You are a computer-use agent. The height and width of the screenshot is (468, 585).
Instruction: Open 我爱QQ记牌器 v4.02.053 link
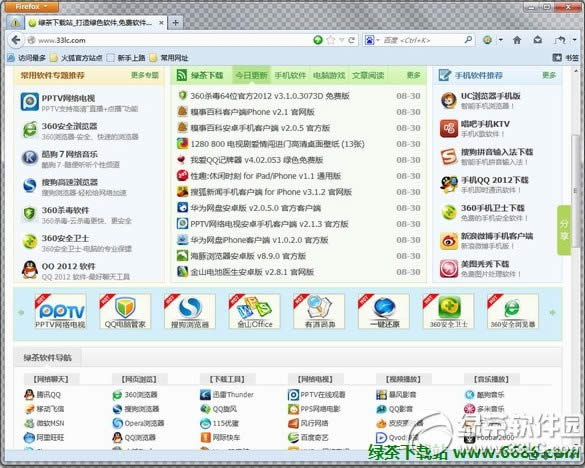tap(257, 160)
